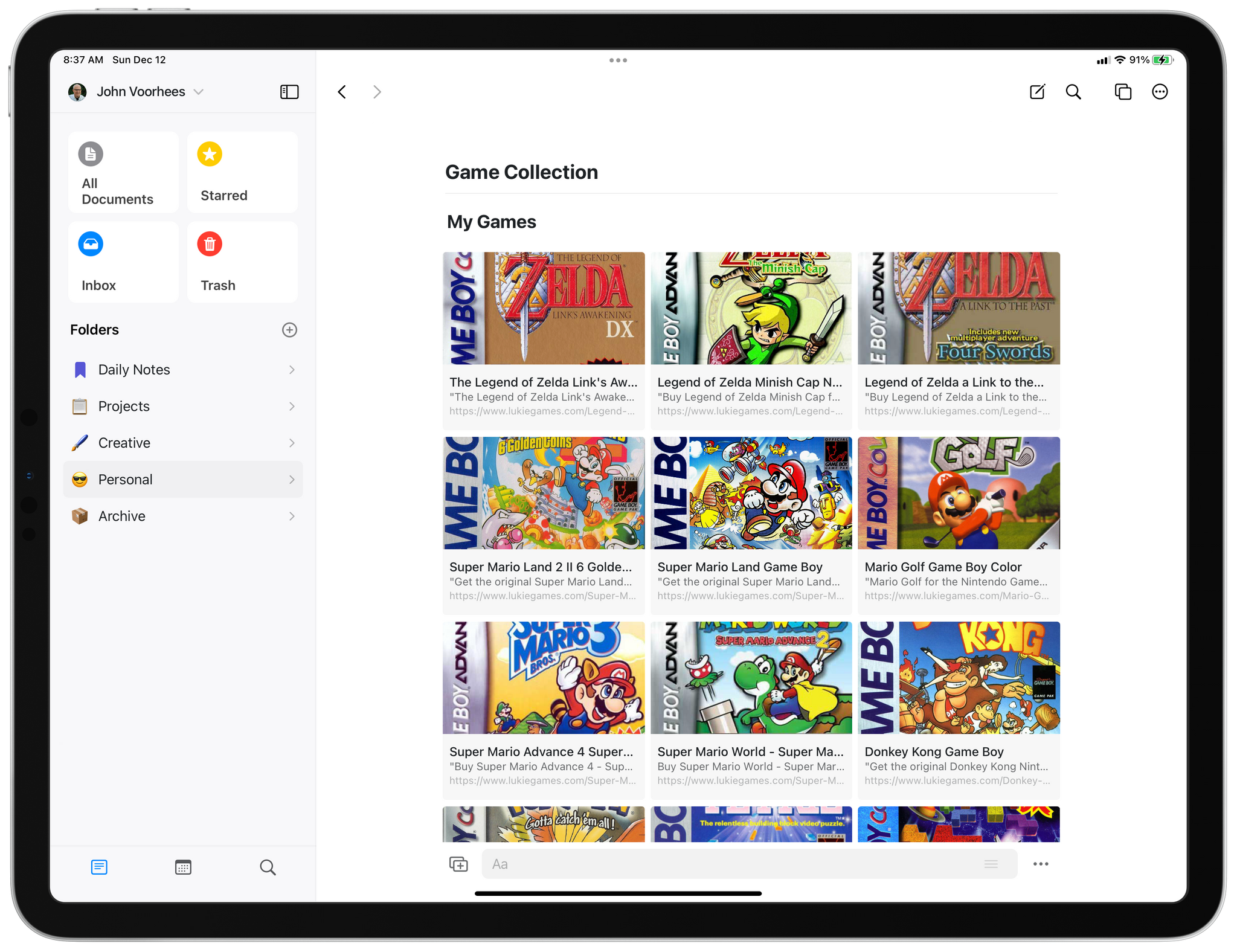
Task: Click the Daily Notes folder
Action: (183, 368)
